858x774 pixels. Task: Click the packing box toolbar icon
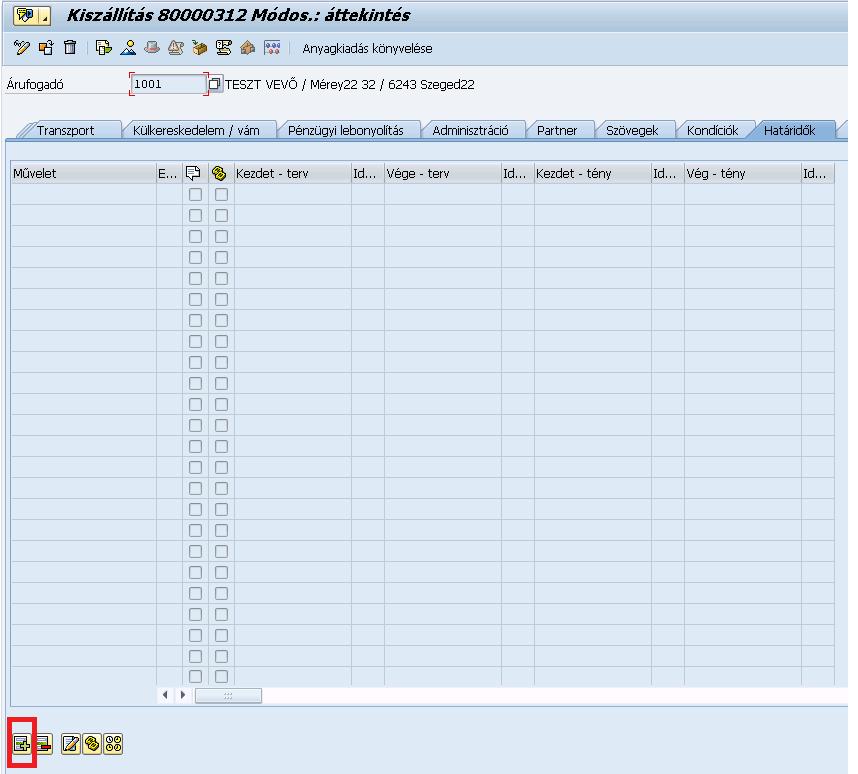pyautogui.click(x=200, y=48)
